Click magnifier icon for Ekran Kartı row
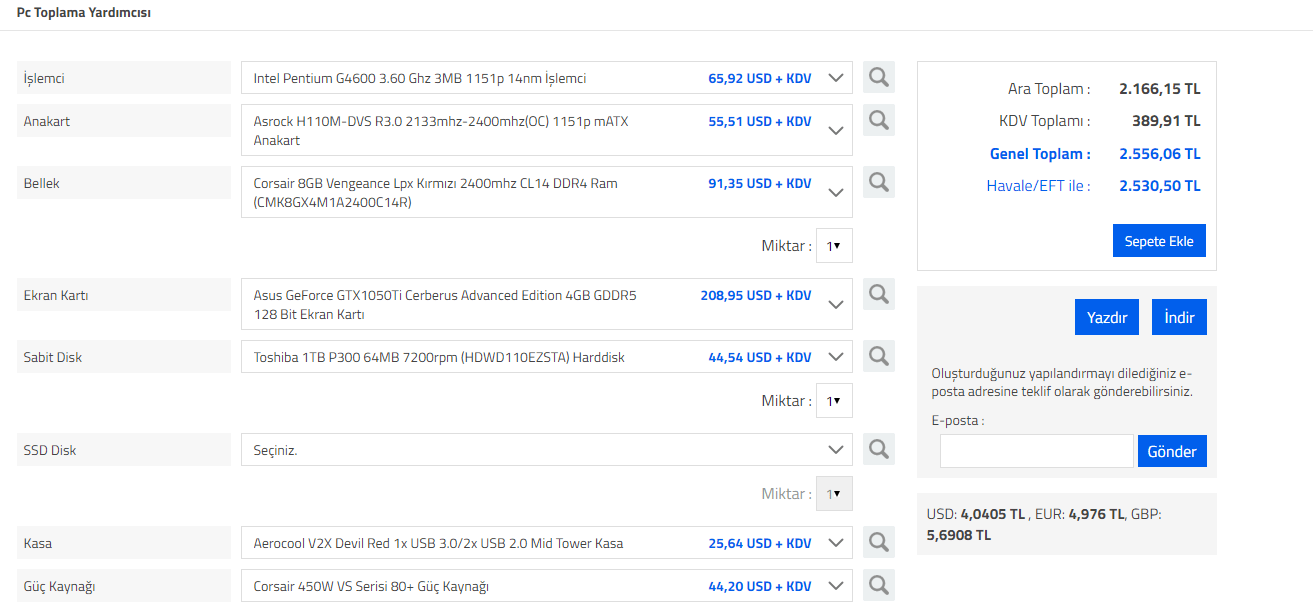Screen dimensions: 1313x610 (x=879, y=294)
